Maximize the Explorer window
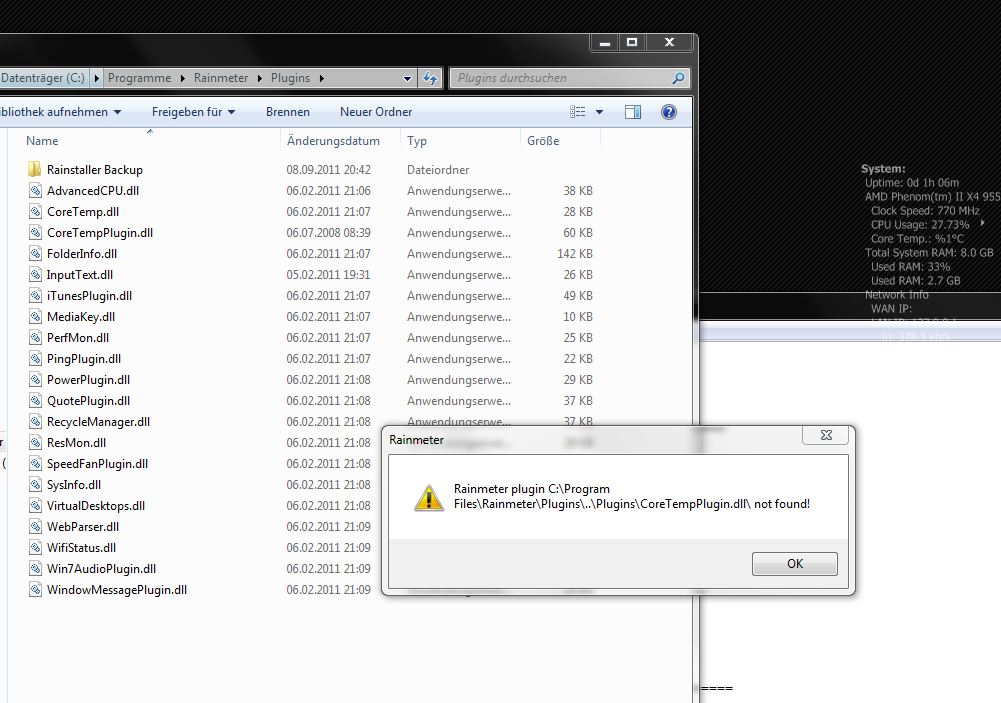The width and height of the screenshot is (1001, 703). click(x=632, y=42)
